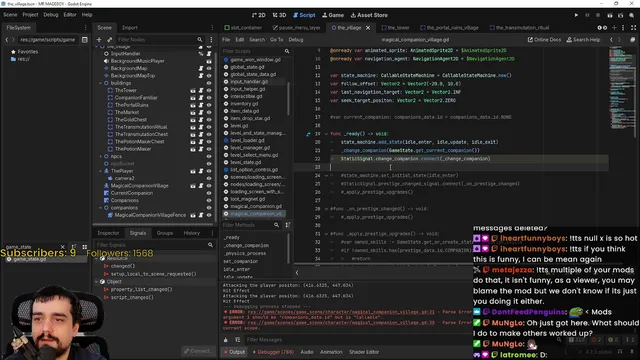Viewport: 640px width, 360px height.
Task: Collapse the companions node
Action: coord(101,208)
